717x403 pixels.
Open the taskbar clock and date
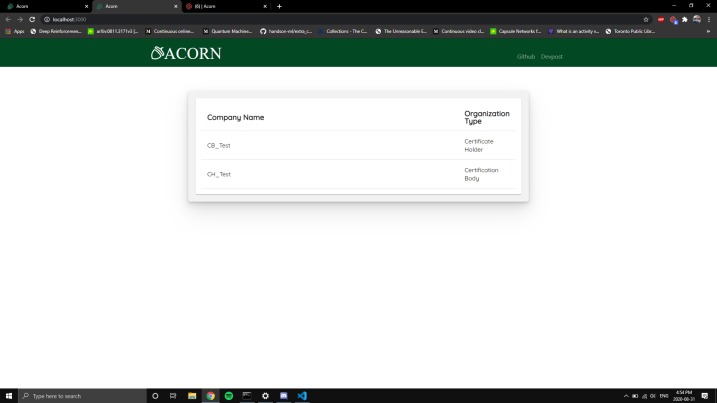click(684, 396)
